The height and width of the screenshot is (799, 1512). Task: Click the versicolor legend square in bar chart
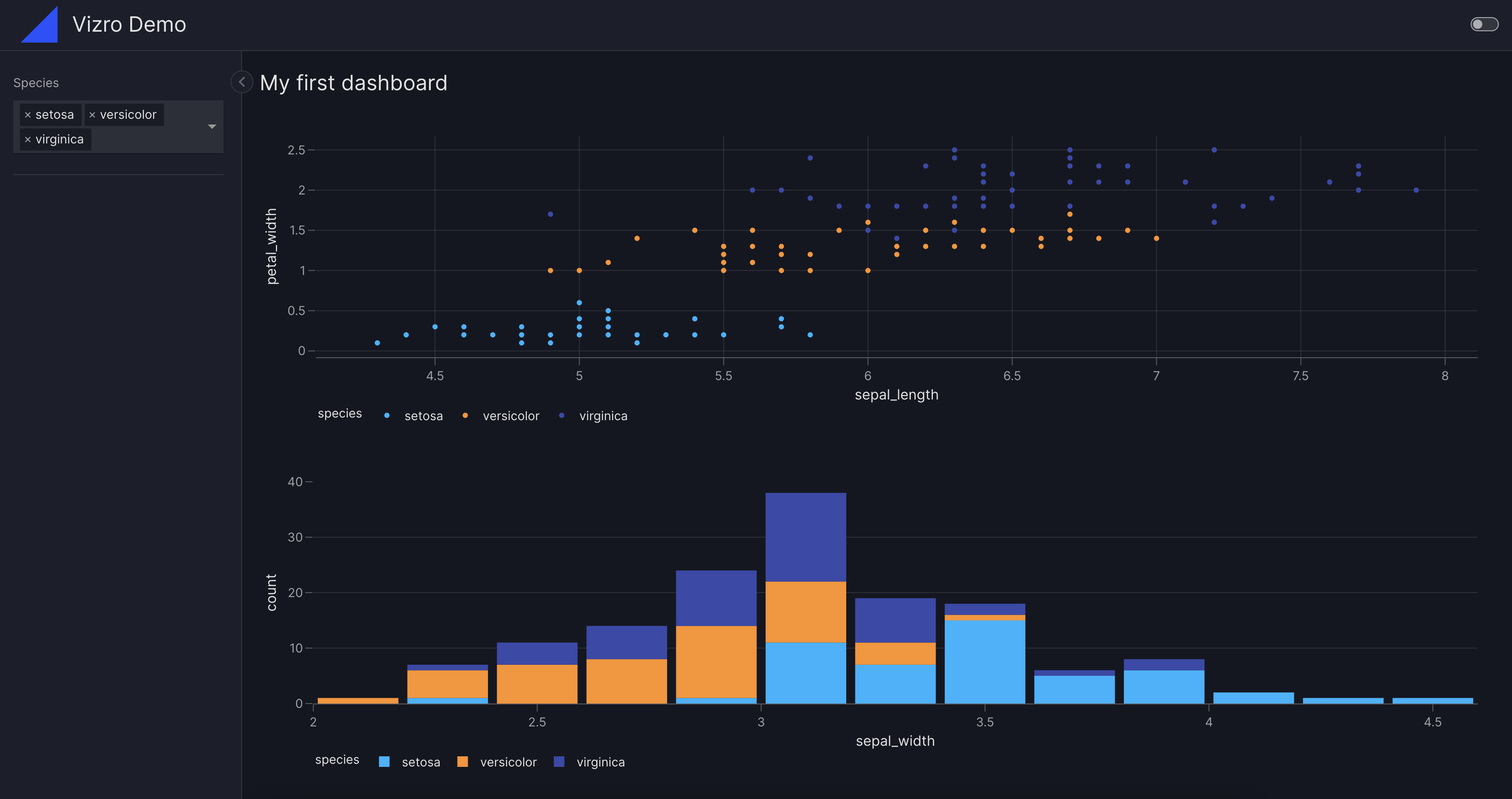(464, 762)
